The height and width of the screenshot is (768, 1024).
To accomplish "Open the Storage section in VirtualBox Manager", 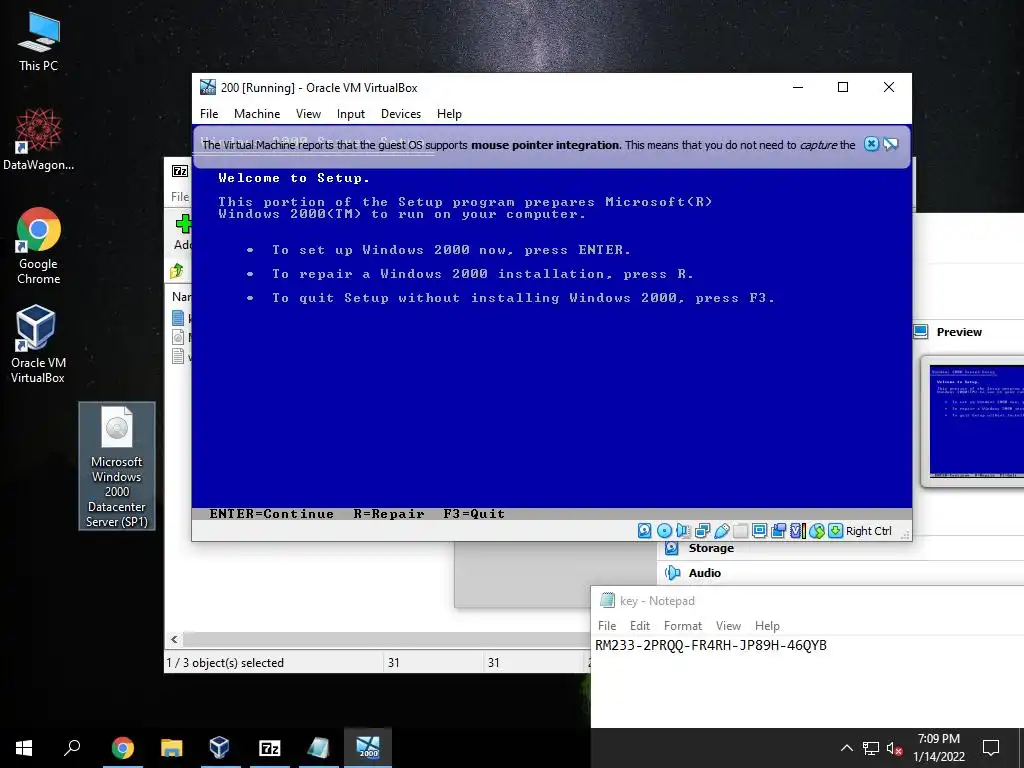I will [711, 548].
